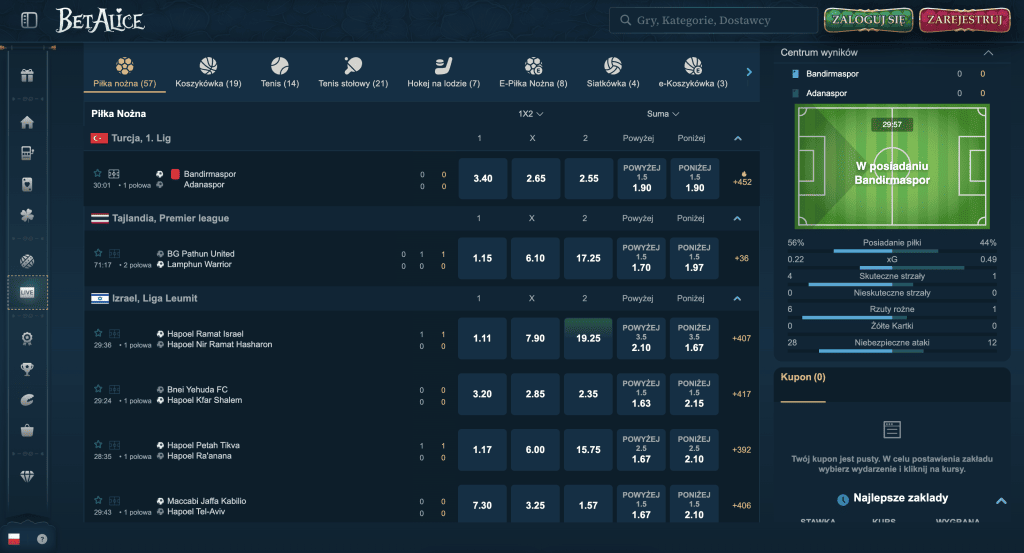Viewport: 1024px width, 553px height.
Task: Click the search magnifier icon
Action: [625, 20]
